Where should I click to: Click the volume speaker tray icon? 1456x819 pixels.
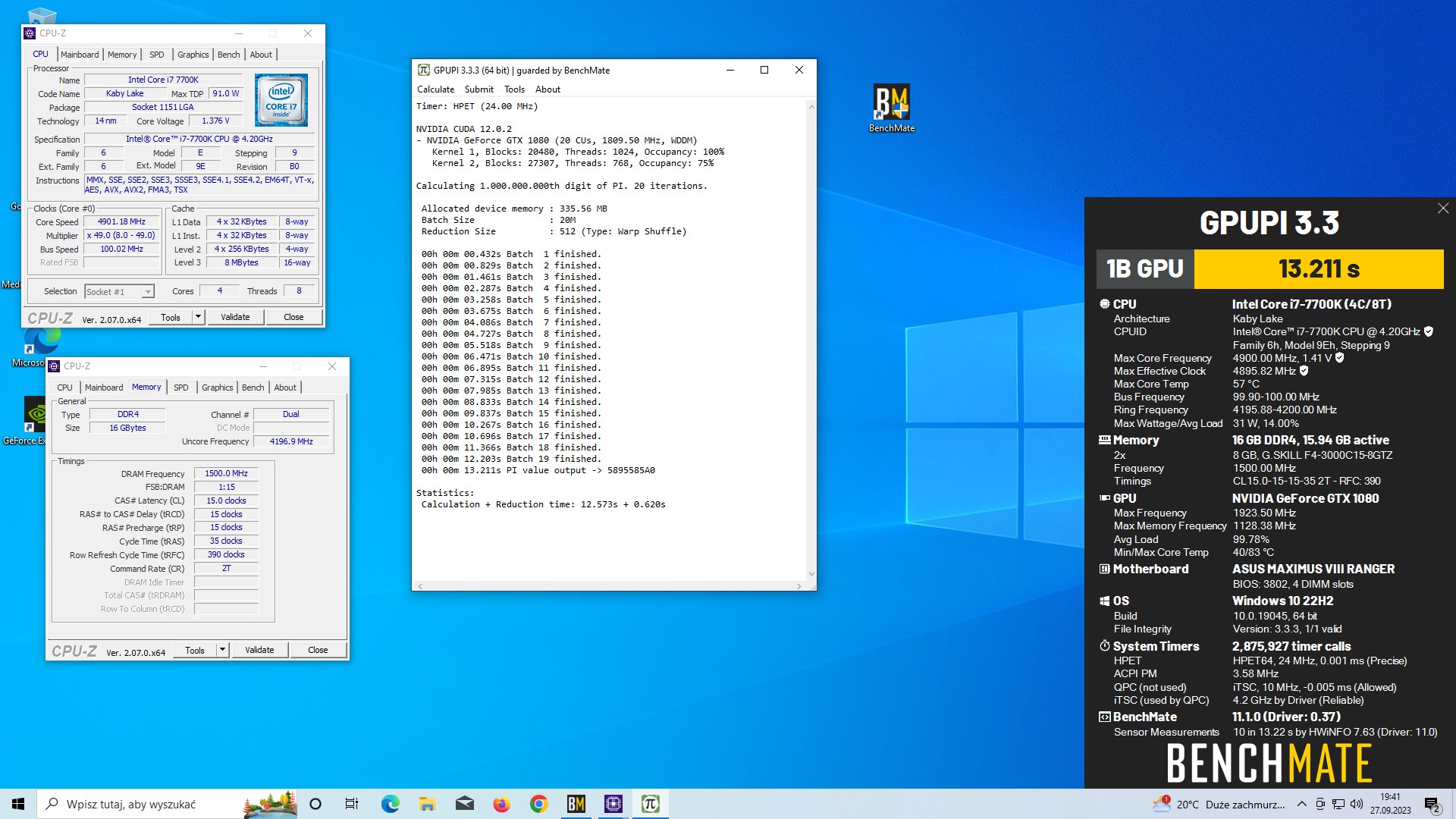point(1357,804)
